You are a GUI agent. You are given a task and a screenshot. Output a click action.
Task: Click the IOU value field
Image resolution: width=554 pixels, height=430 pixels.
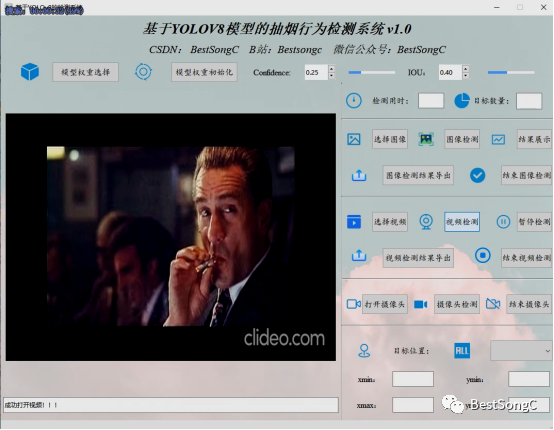[450, 72]
